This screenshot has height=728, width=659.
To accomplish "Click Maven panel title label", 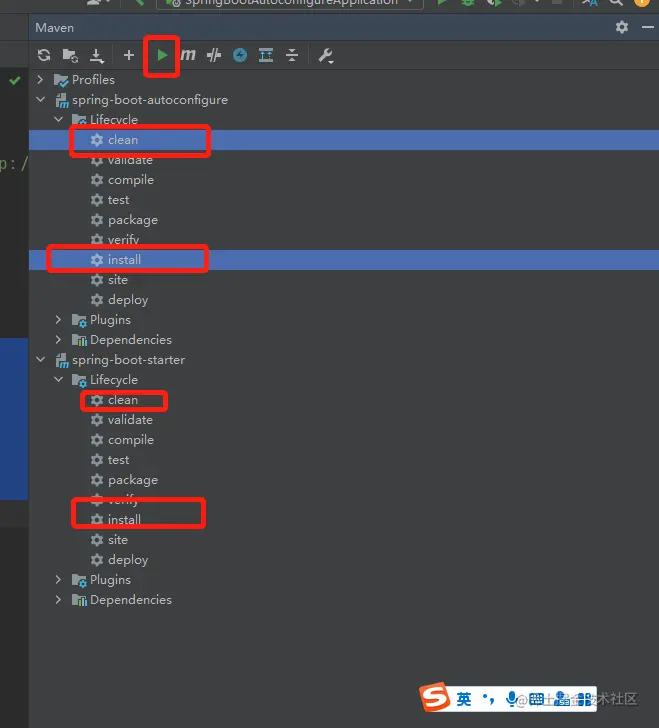I will pos(54,27).
